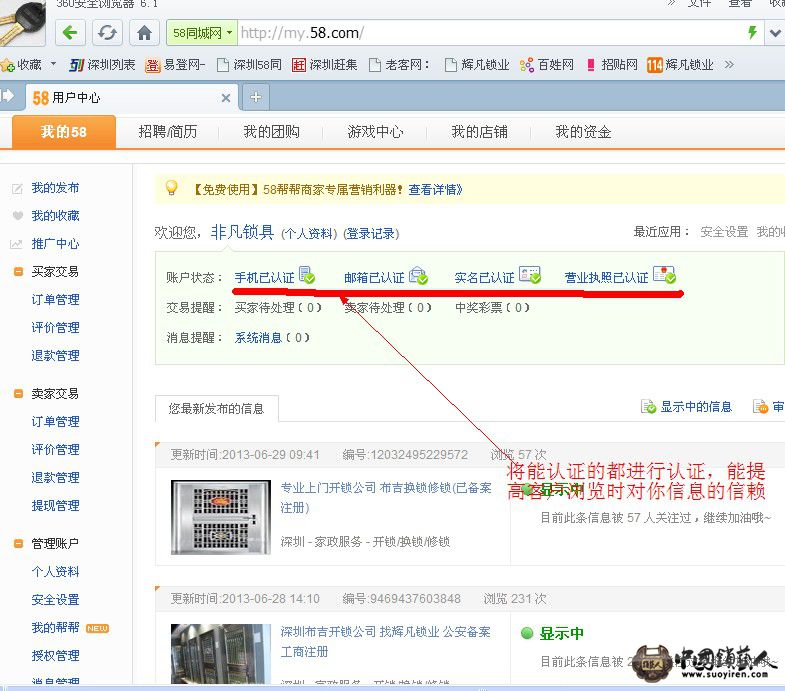785x691 pixels.
Task: Click the green lightning speed icon
Action: coord(752,33)
